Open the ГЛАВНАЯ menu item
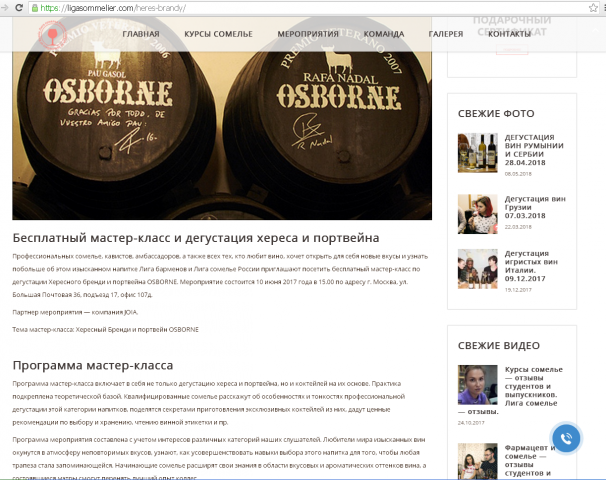 point(141,34)
